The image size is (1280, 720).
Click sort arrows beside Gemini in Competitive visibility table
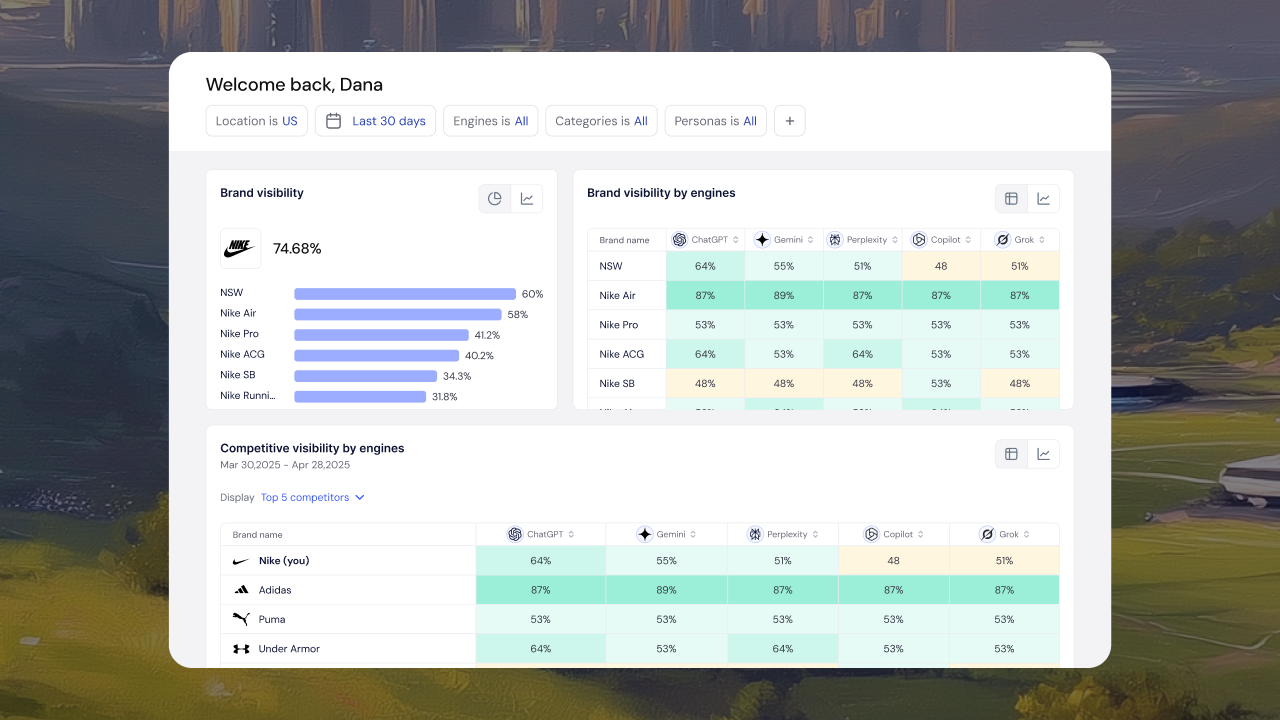point(693,535)
